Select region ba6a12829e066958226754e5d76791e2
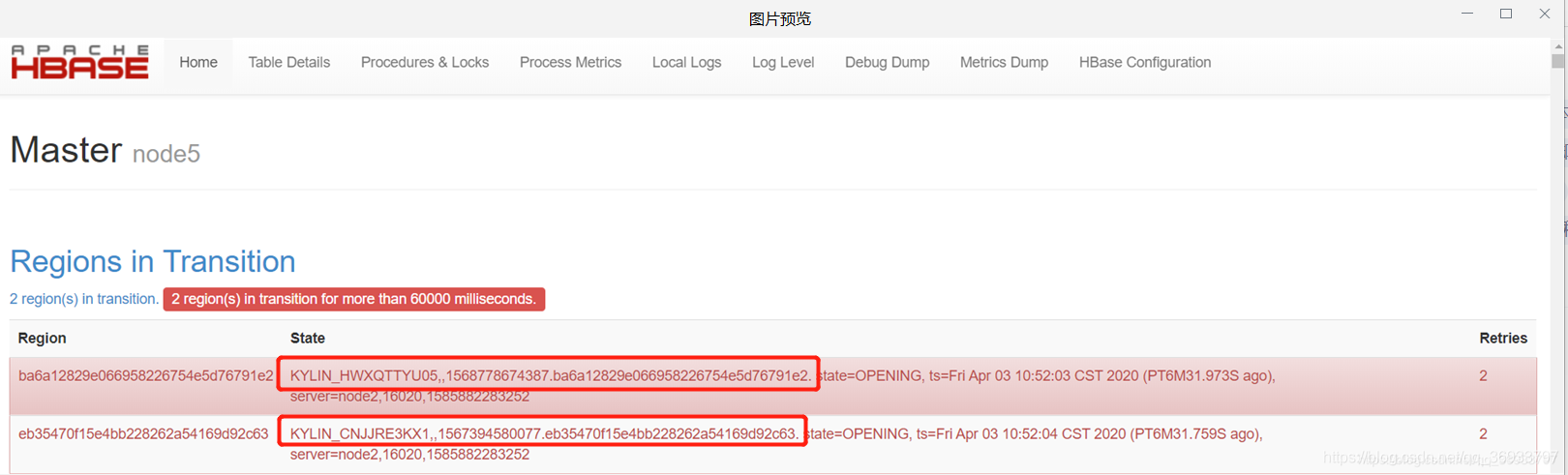This screenshot has width=1568, height=475. [x=146, y=375]
